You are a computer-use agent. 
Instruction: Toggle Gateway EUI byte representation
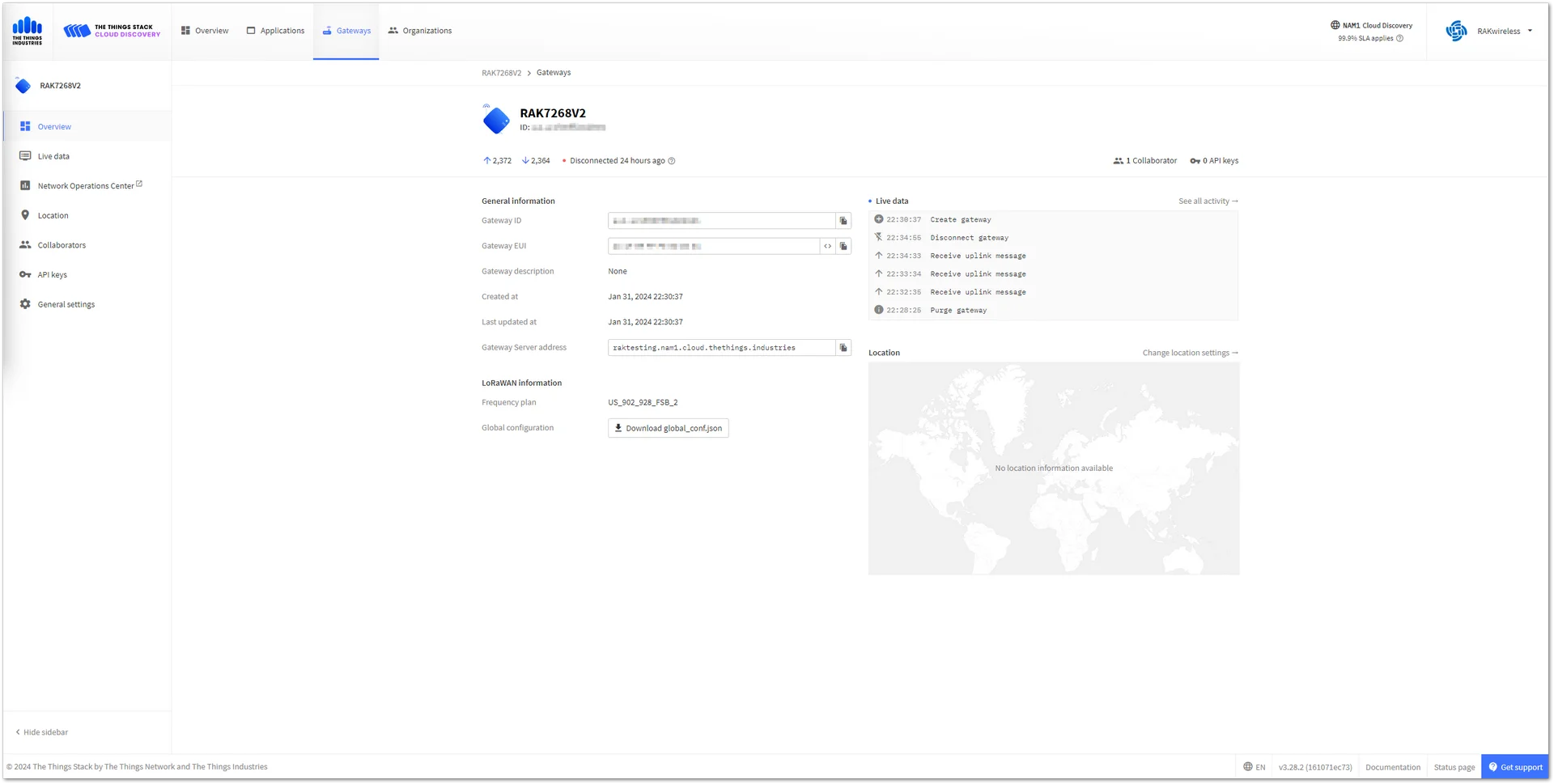coord(827,246)
